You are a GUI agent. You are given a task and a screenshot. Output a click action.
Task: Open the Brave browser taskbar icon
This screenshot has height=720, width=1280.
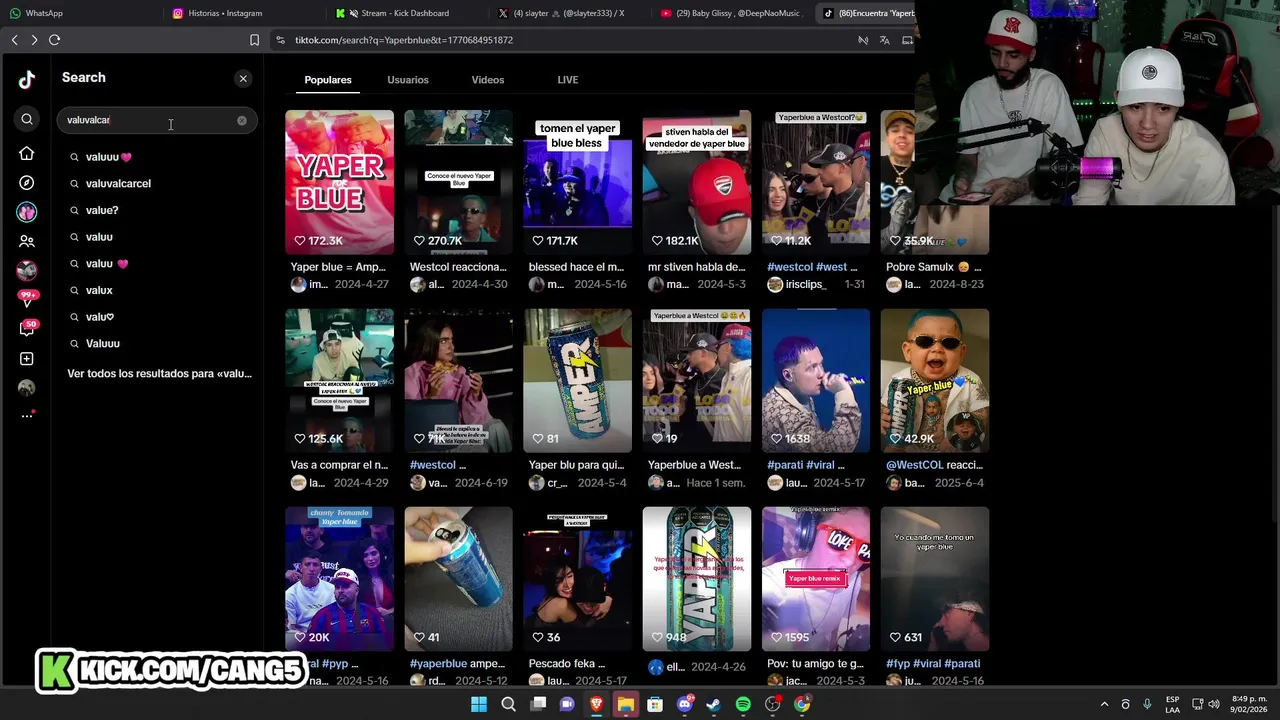pyautogui.click(x=597, y=705)
